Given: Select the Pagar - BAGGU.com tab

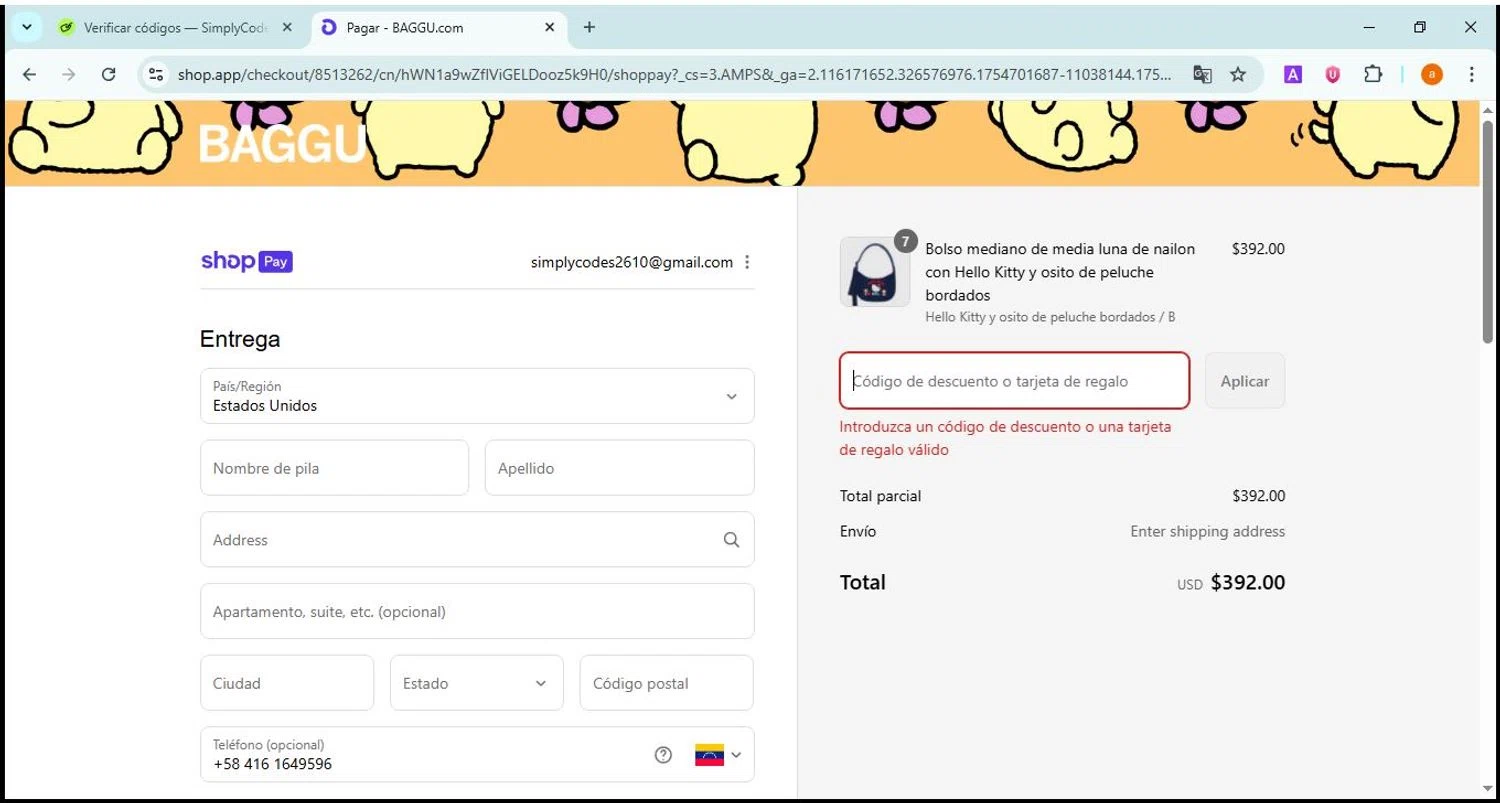Looking at the screenshot, I should click(x=438, y=28).
